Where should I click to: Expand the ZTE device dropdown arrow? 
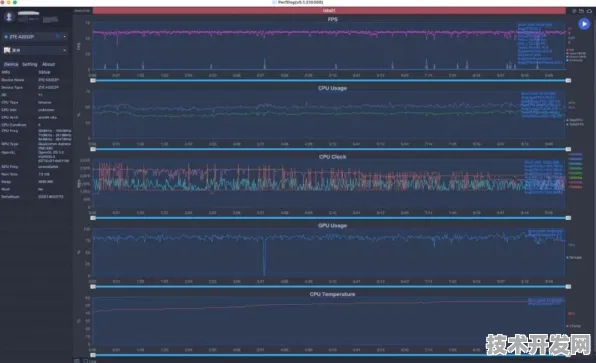tap(65, 37)
